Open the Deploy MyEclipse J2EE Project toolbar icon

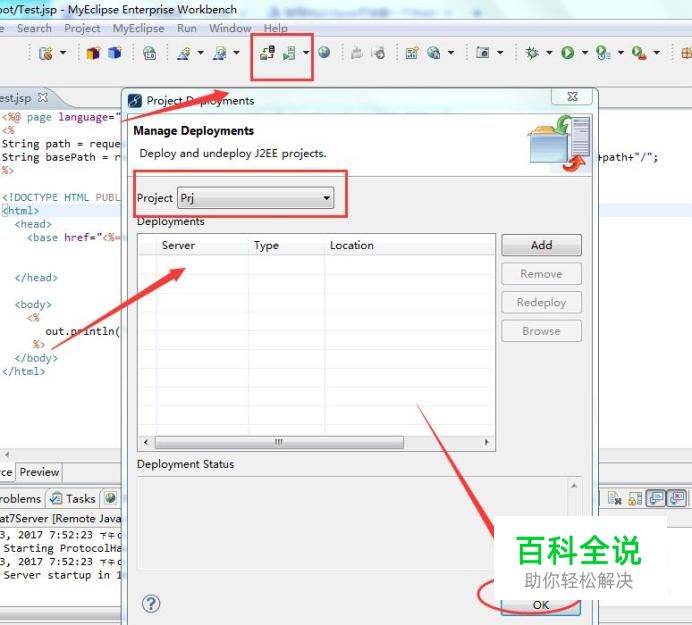pos(267,53)
